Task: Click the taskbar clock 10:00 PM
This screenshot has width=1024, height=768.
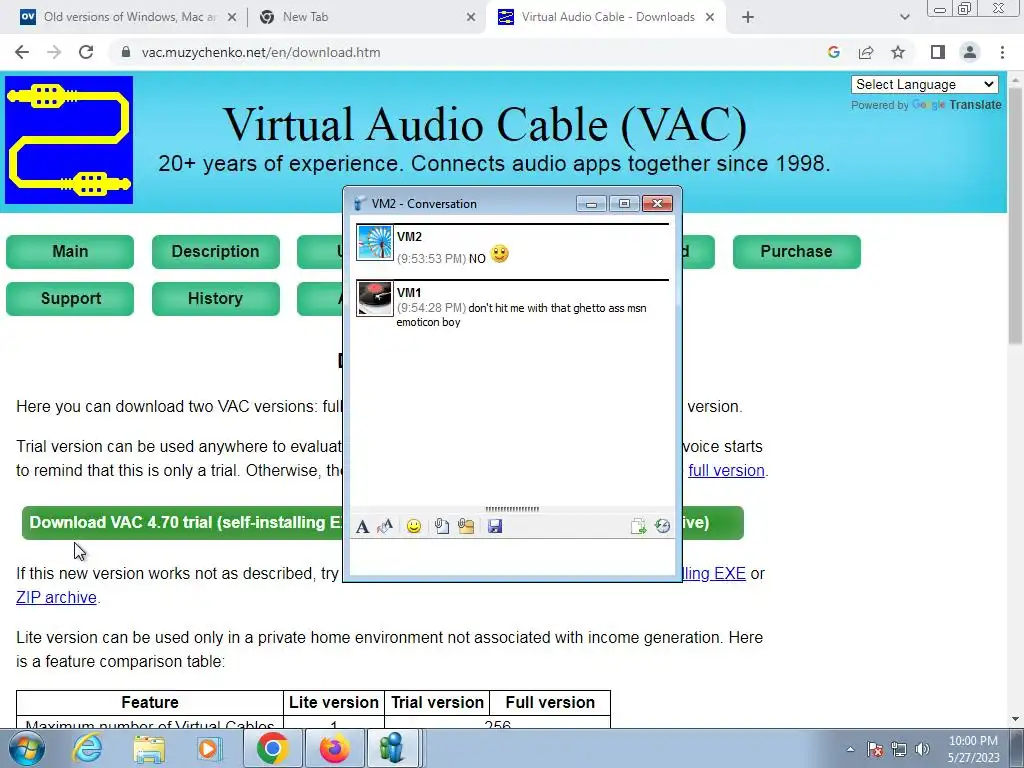Action: (x=973, y=749)
